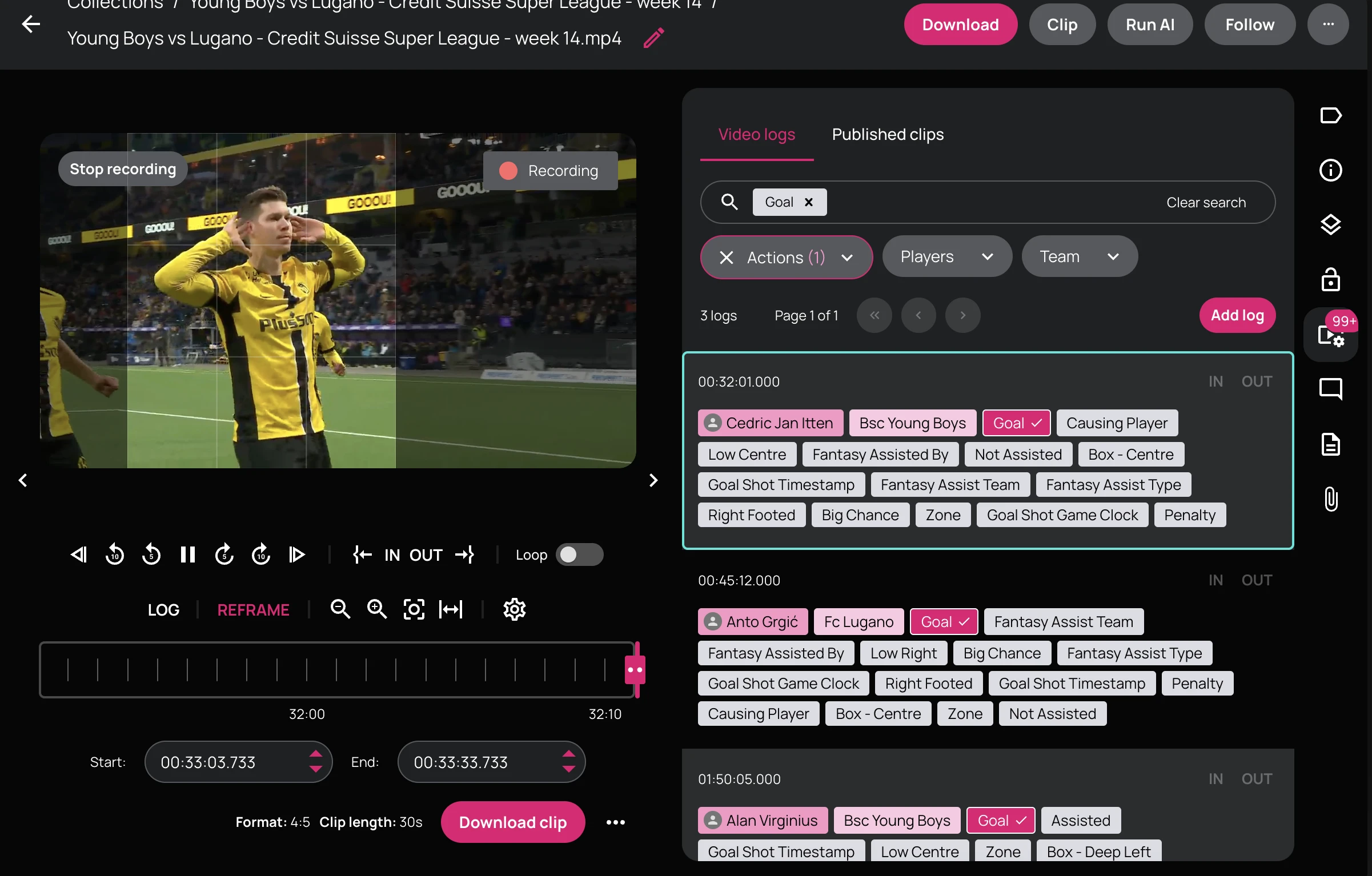Image resolution: width=1372 pixels, height=876 pixels.
Task: Open the info icon in the sidebar
Action: pyautogui.click(x=1330, y=170)
